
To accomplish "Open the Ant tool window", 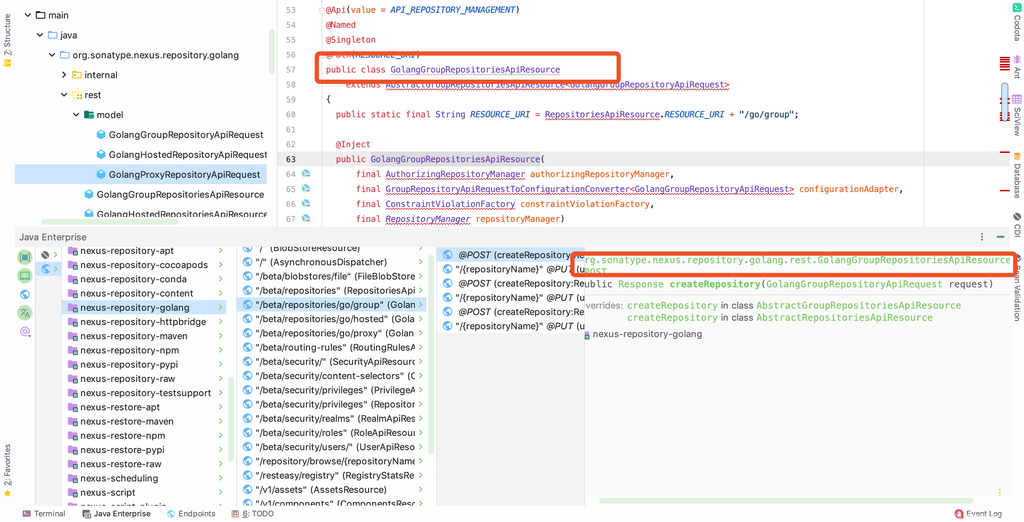I will click(1016, 71).
